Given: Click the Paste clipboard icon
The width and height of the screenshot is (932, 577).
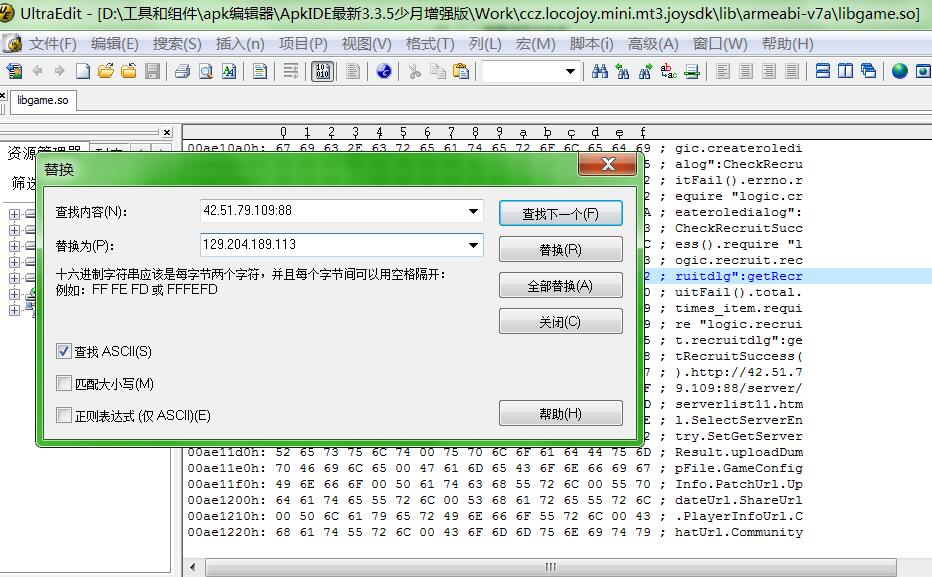Looking at the screenshot, I should tap(460, 71).
